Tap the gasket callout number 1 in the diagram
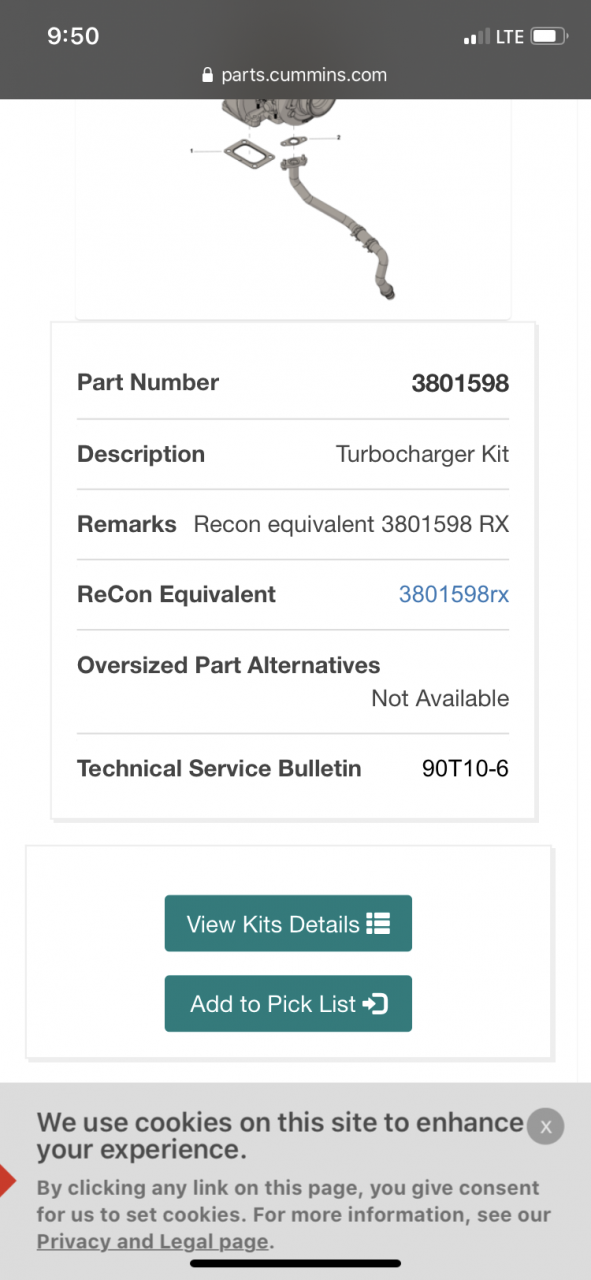The height and width of the screenshot is (1280, 591). pyautogui.click(x=191, y=151)
